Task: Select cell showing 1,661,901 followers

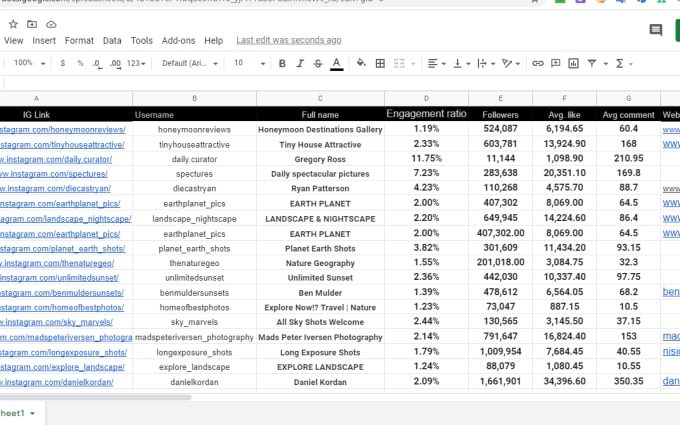Action: pyautogui.click(x=500, y=381)
